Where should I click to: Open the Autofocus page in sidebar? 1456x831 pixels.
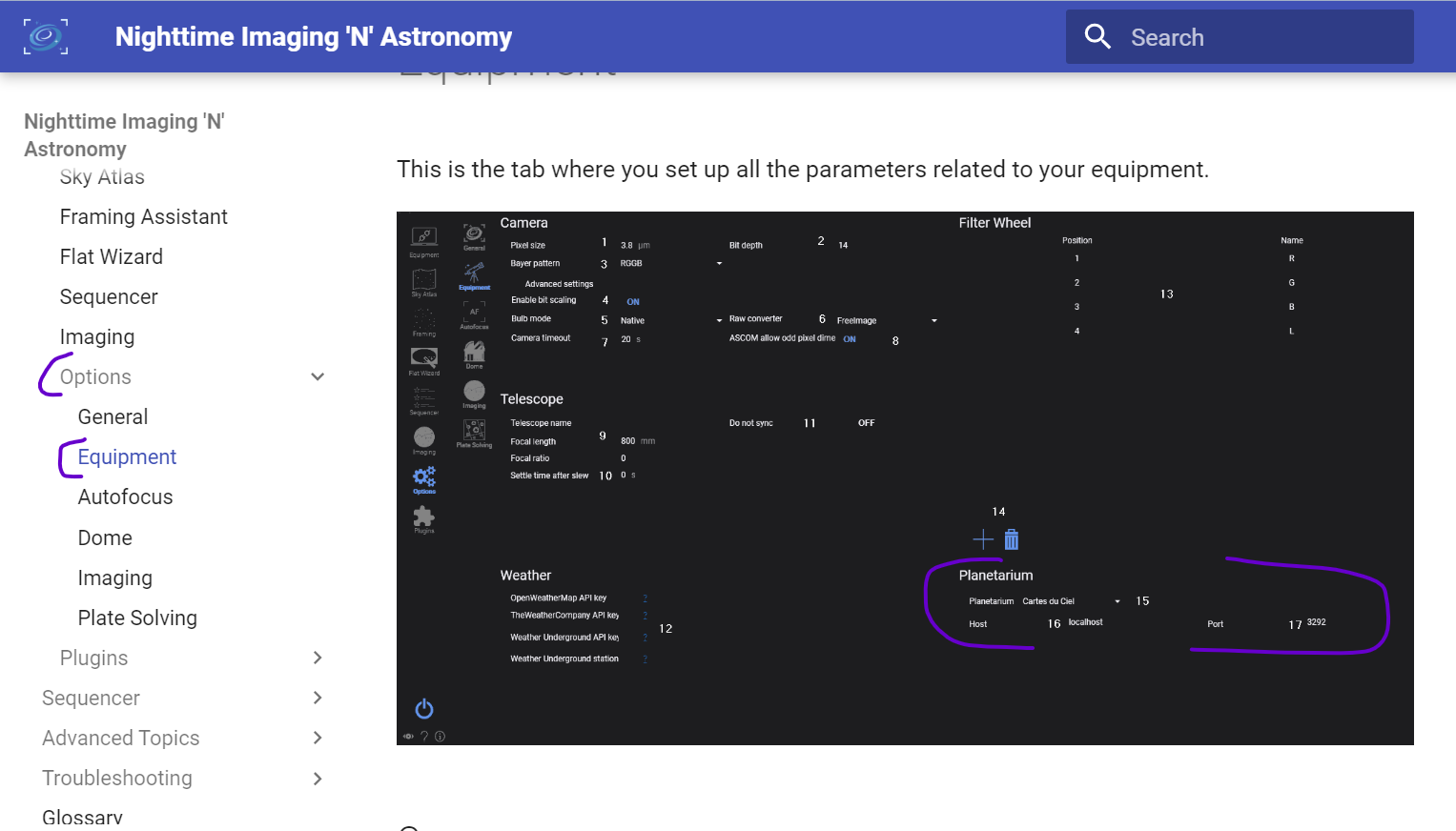click(x=126, y=497)
